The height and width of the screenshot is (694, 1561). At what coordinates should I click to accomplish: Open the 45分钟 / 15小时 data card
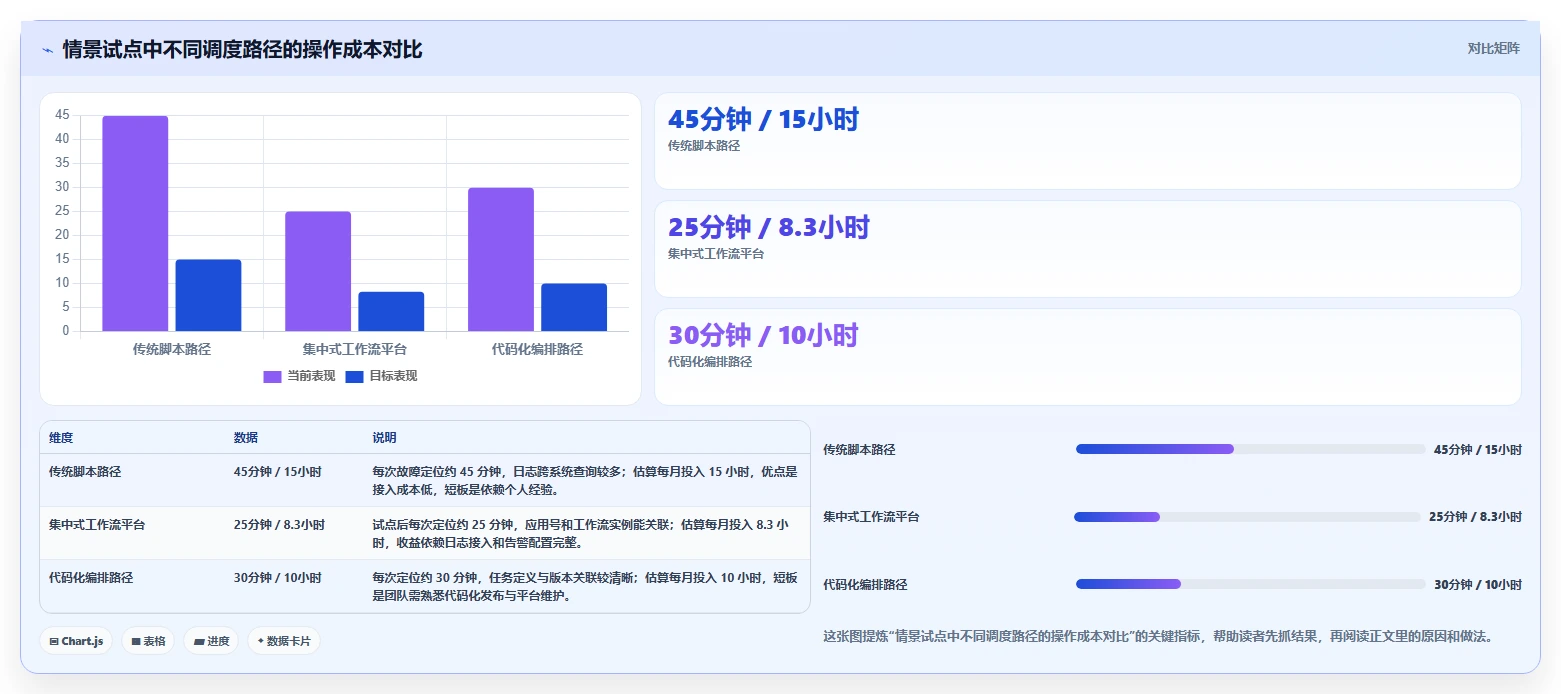(1087, 141)
